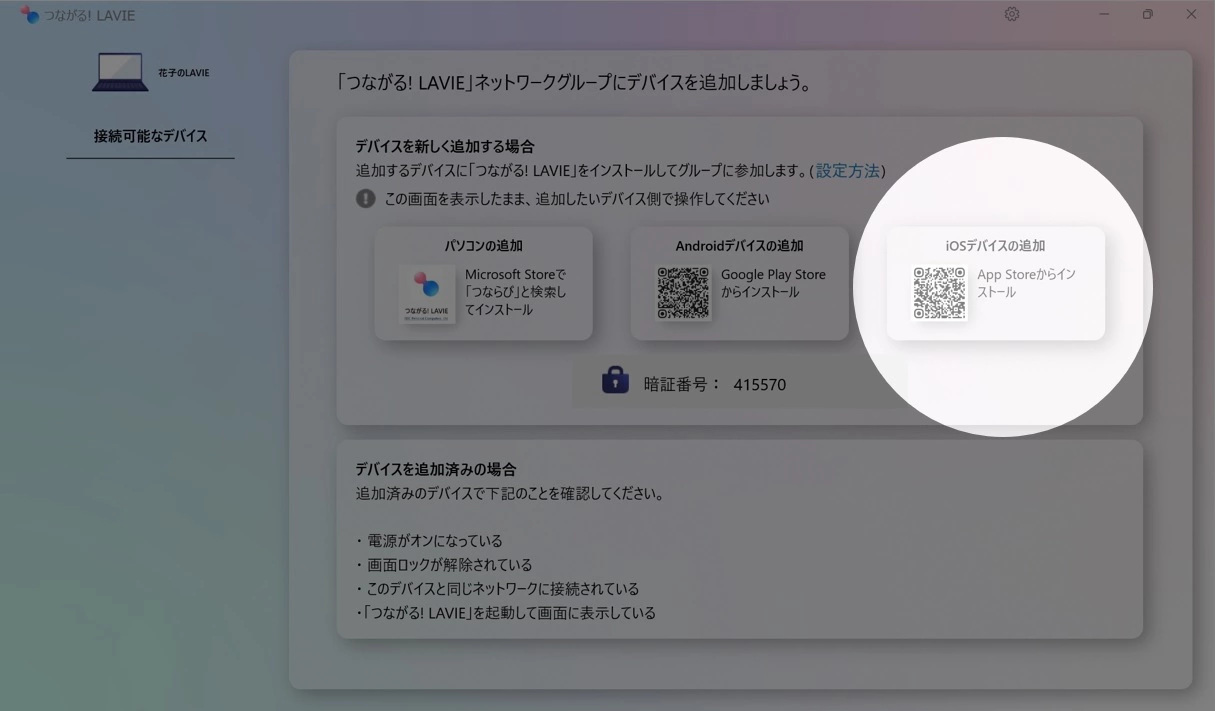
Task: Close the つながる! LAVIE window
Action: (1191, 15)
